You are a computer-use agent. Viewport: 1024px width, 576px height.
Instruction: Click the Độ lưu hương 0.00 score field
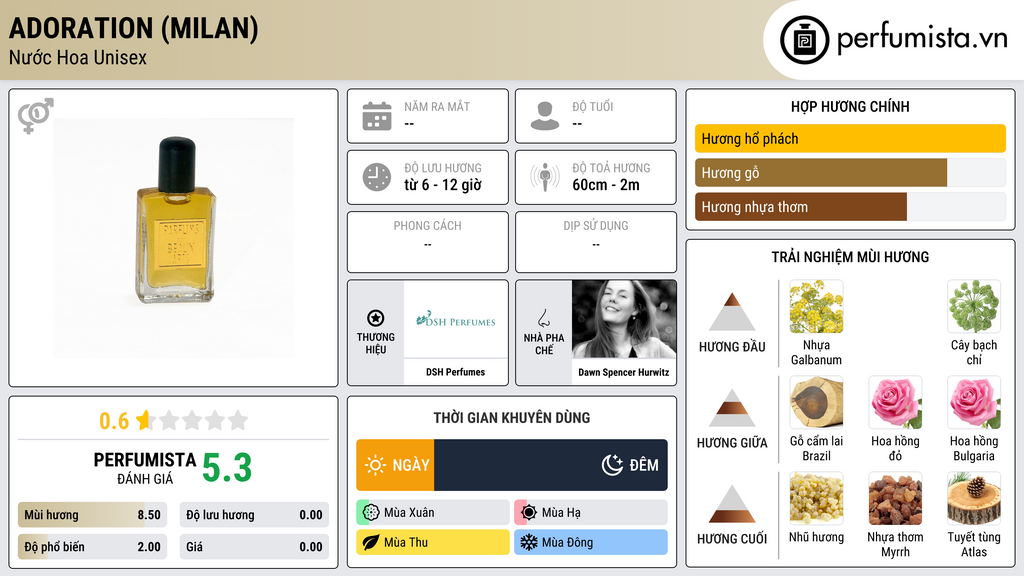pyautogui.click(x=254, y=515)
